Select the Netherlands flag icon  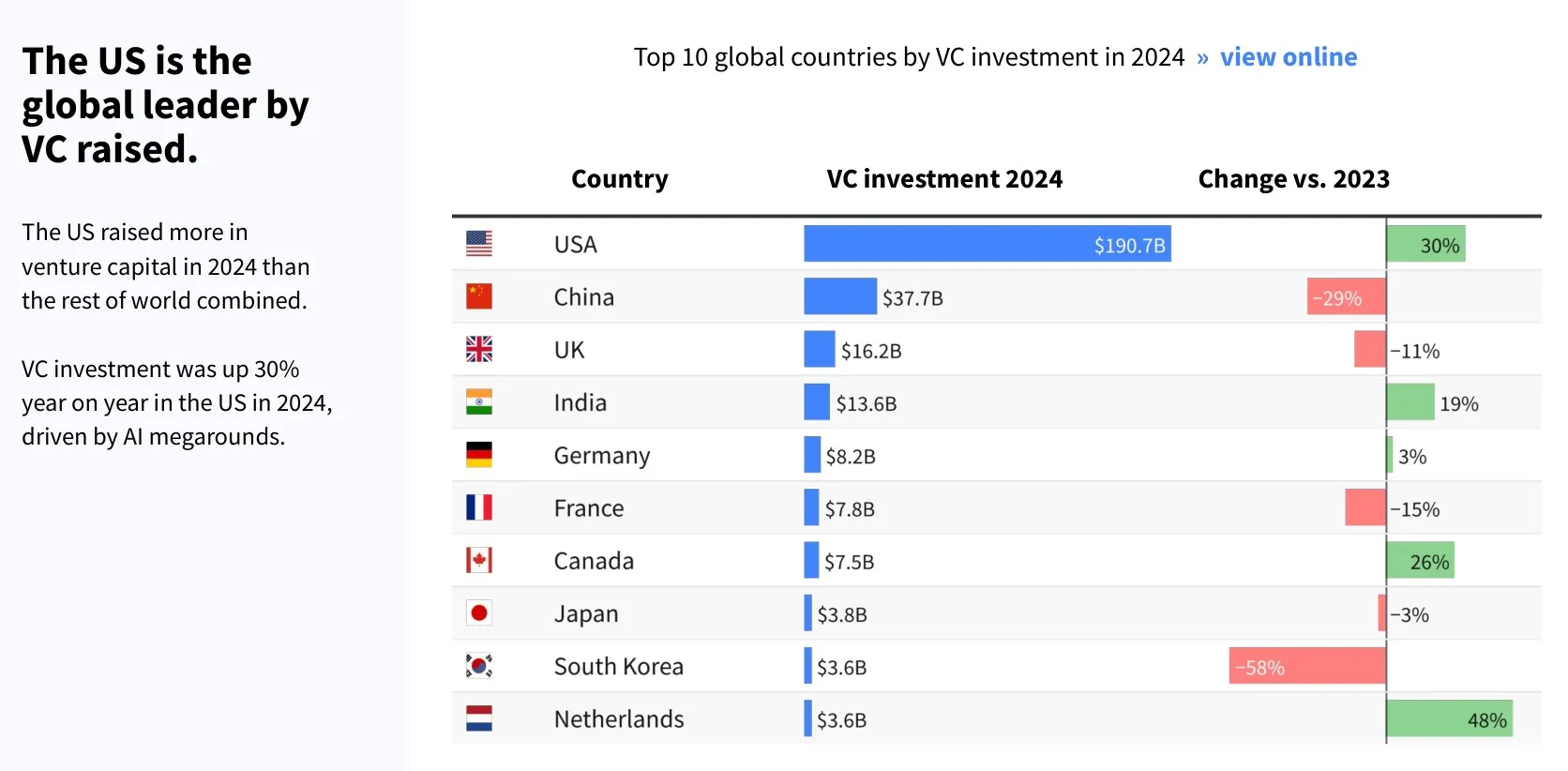tap(479, 718)
